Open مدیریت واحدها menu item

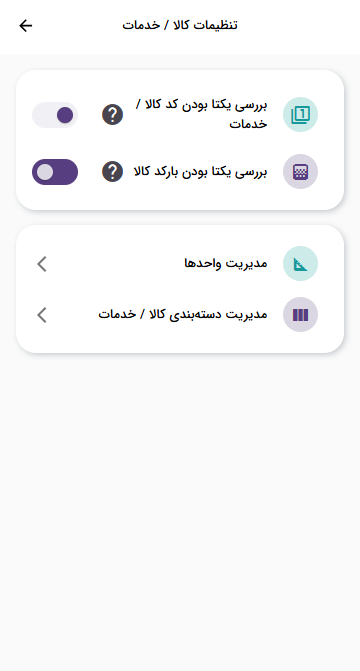click(x=180, y=264)
